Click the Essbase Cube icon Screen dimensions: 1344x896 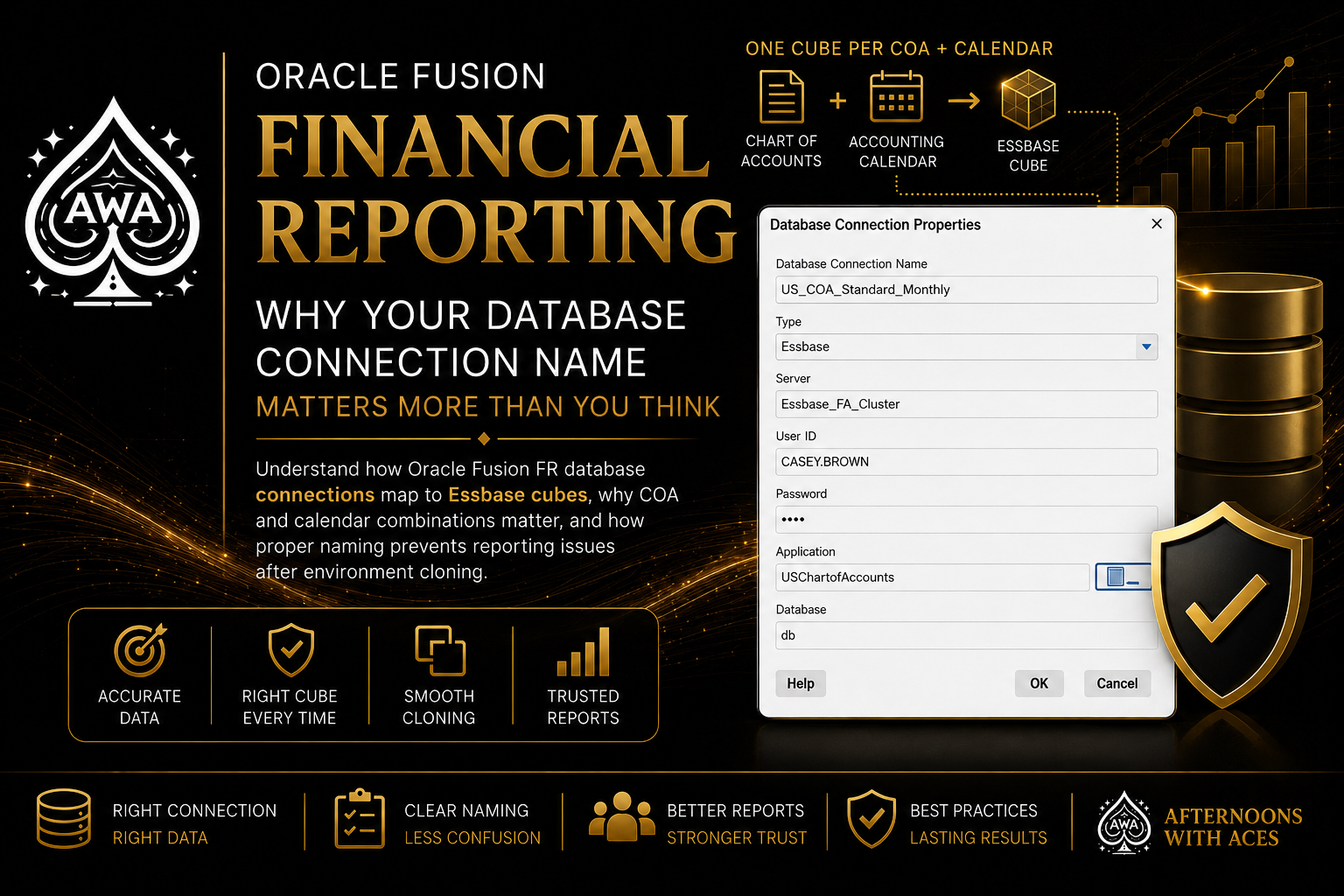pos(1028,100)
